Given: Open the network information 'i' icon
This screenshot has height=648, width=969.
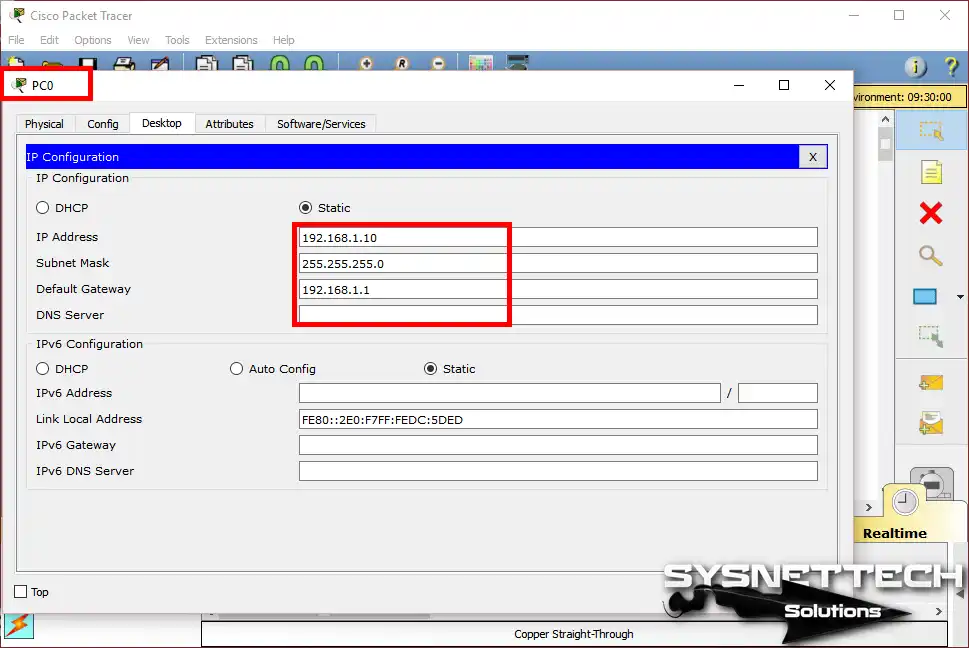Looking at the screenshot, I should (x=915, y=66).
